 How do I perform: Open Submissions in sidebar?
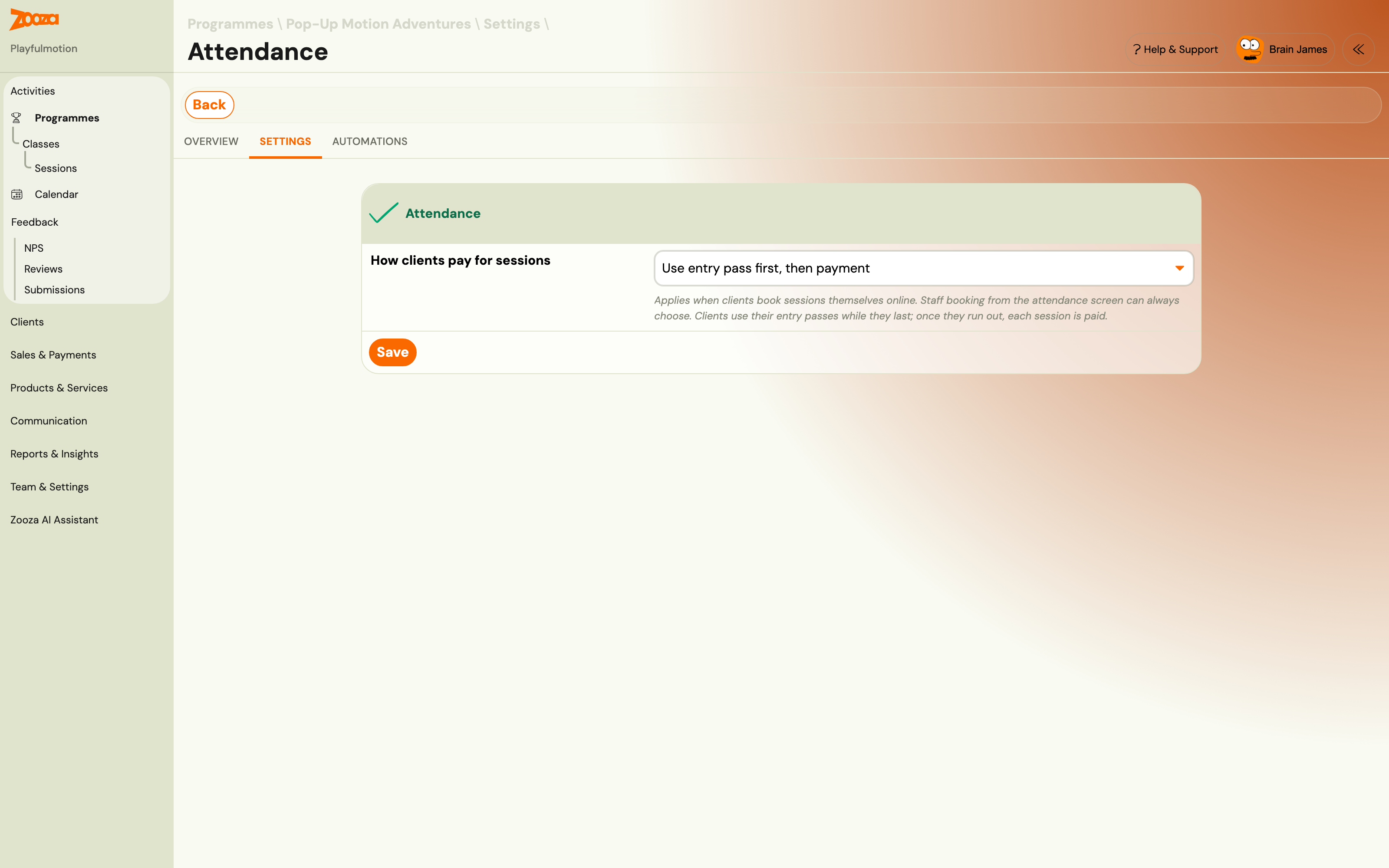point(55,290)
